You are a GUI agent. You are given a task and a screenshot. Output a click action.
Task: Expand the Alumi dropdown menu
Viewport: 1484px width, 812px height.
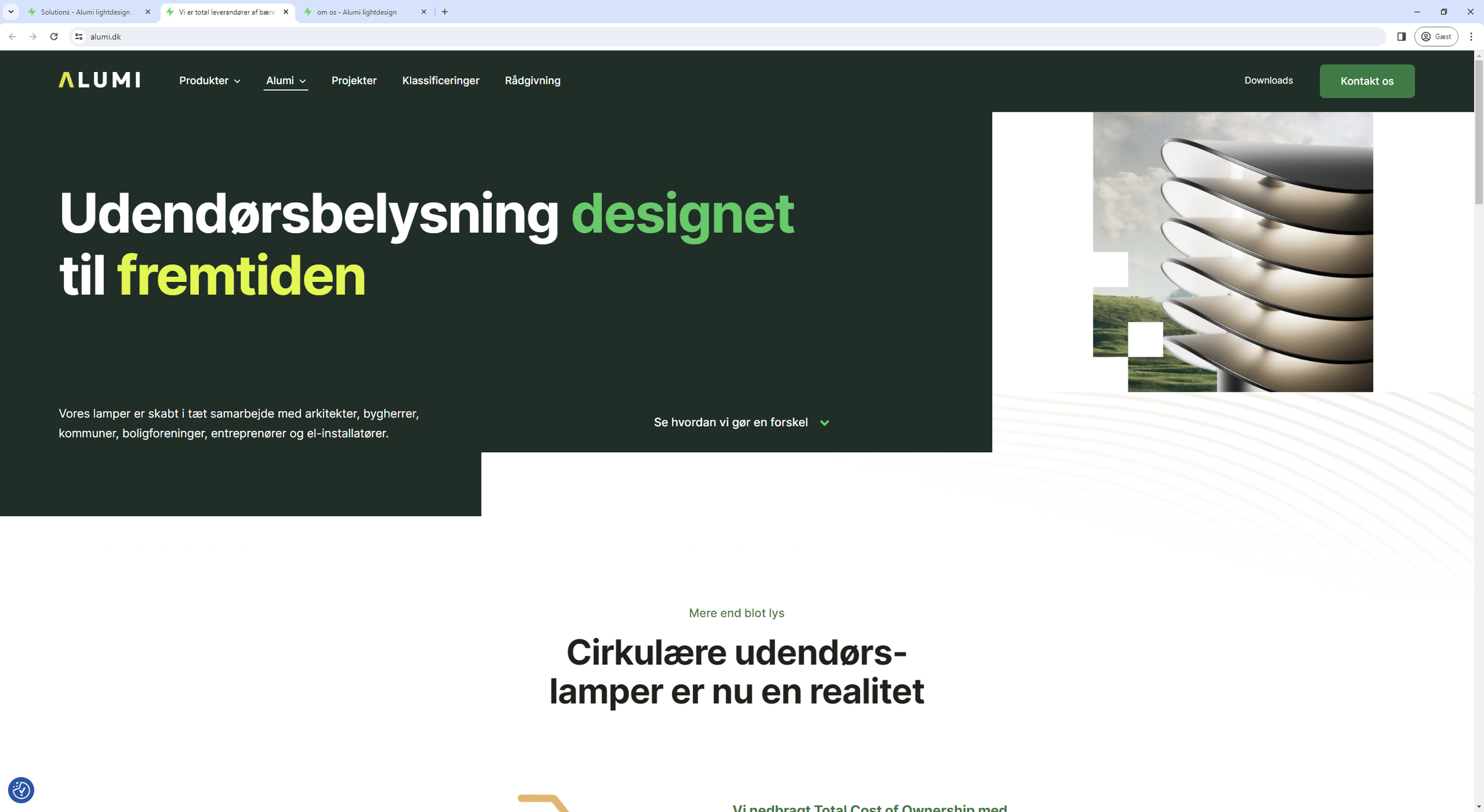(286, 81)
